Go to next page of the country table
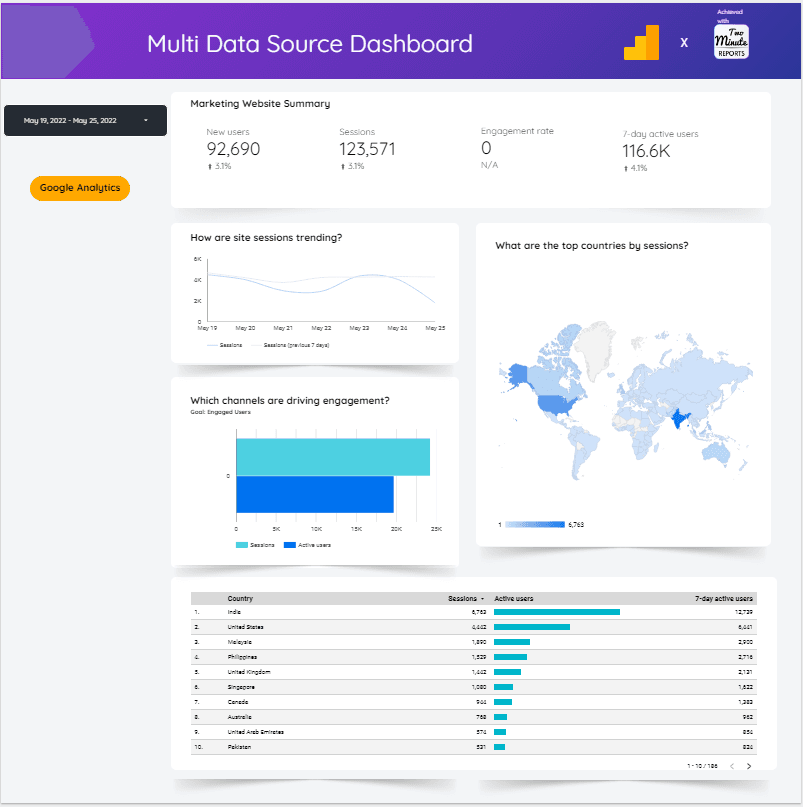This screenshot has height=807, width=803. pos(750,765)
